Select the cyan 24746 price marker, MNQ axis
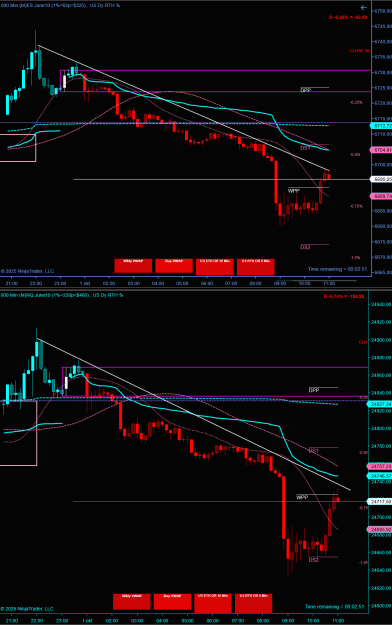392x625 pixels. coord(380,476)
